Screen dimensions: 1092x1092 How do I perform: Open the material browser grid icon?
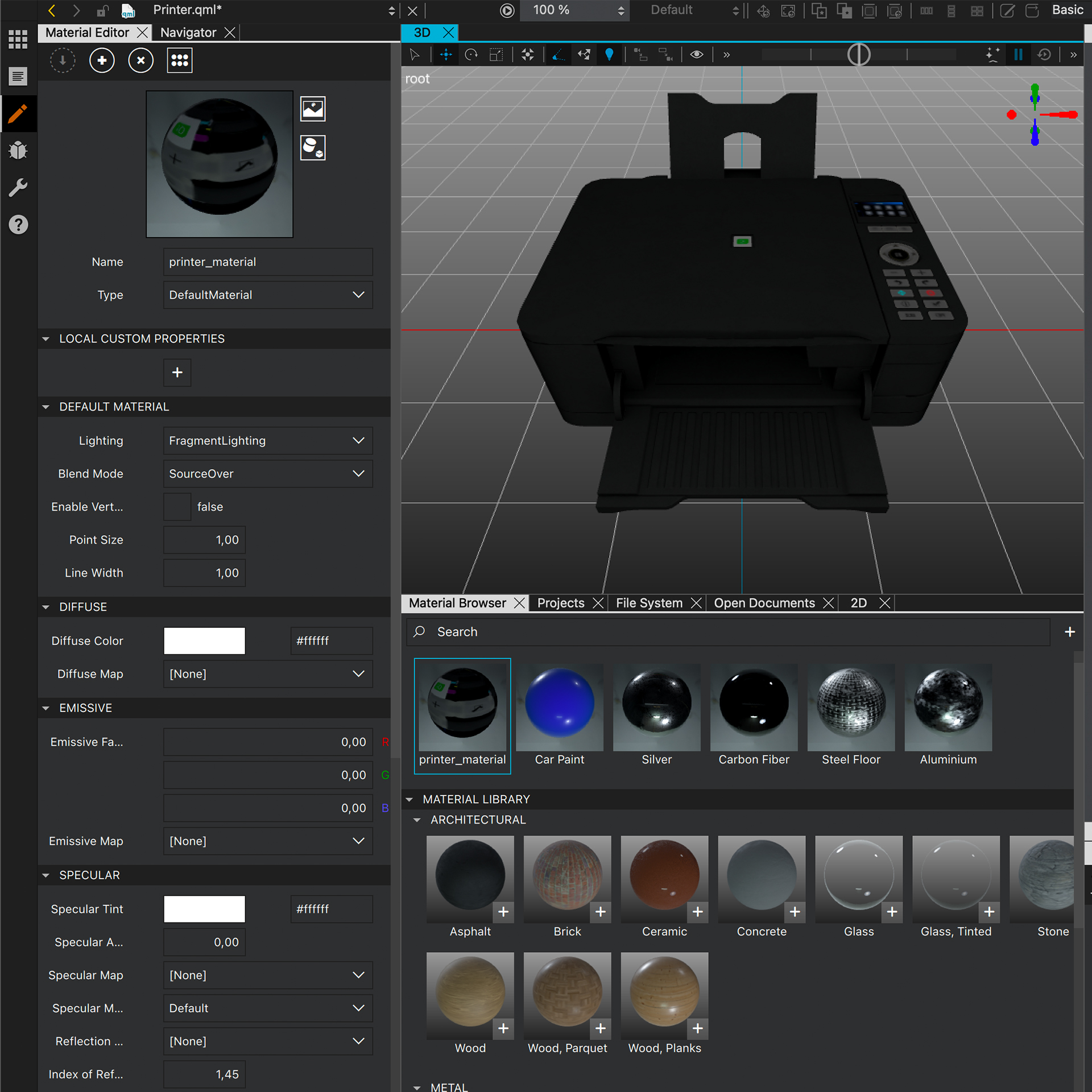click(x=179, y=60)
